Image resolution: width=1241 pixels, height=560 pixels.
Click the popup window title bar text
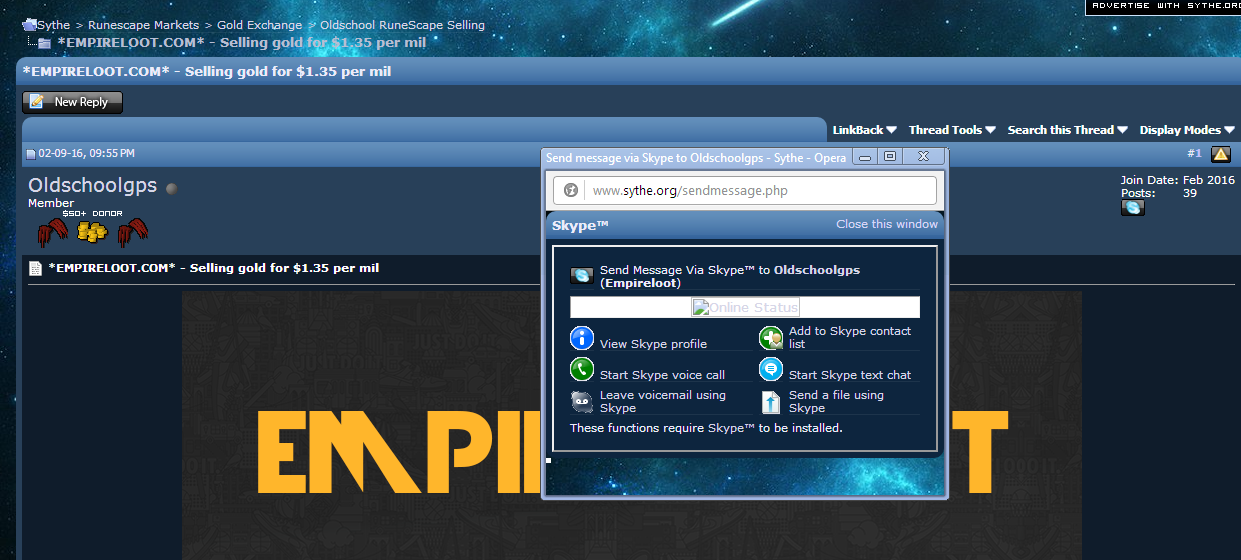(x=696, y=157)
